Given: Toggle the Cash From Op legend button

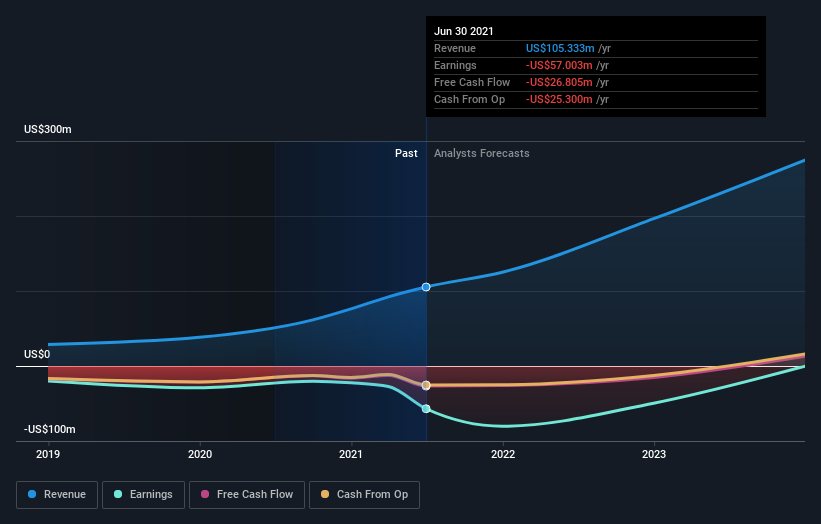Looking at the screenshot, I should tap(364, 495).
